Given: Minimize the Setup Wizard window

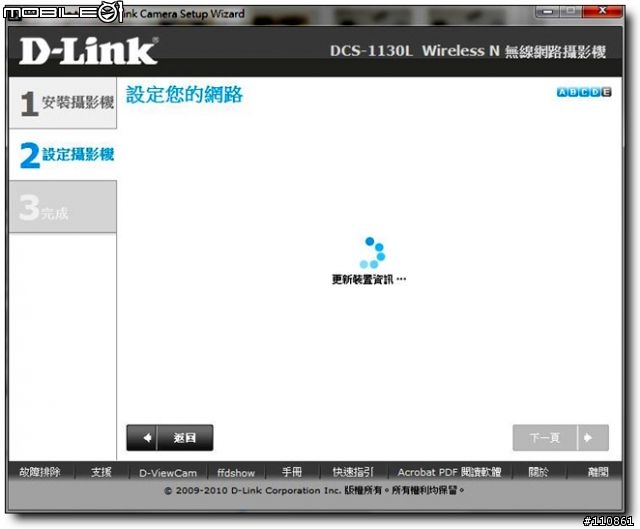Looking at the screenshot, I should pyautogui.click(x=547, y=11).
